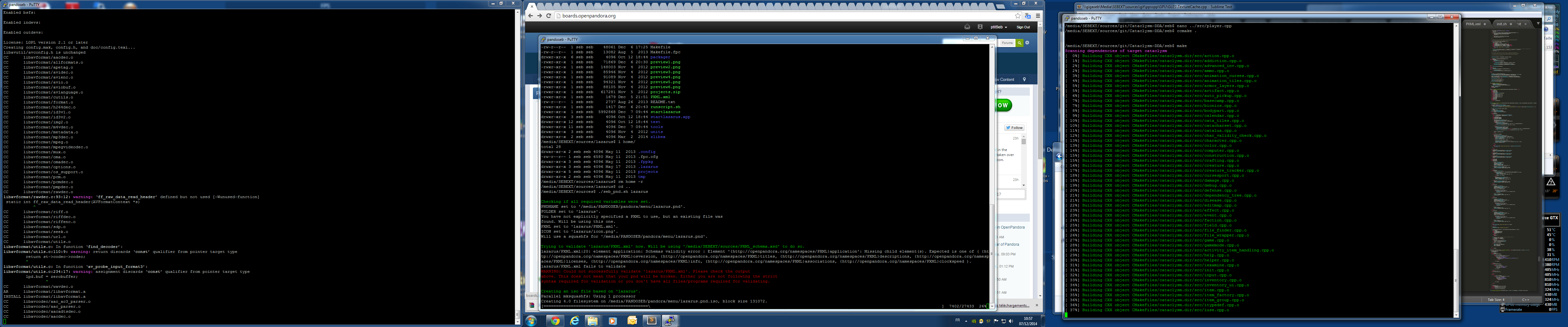Click the Sign Out link
Viewport: 1568px width, 327px height.
(x=1023, y=27)
